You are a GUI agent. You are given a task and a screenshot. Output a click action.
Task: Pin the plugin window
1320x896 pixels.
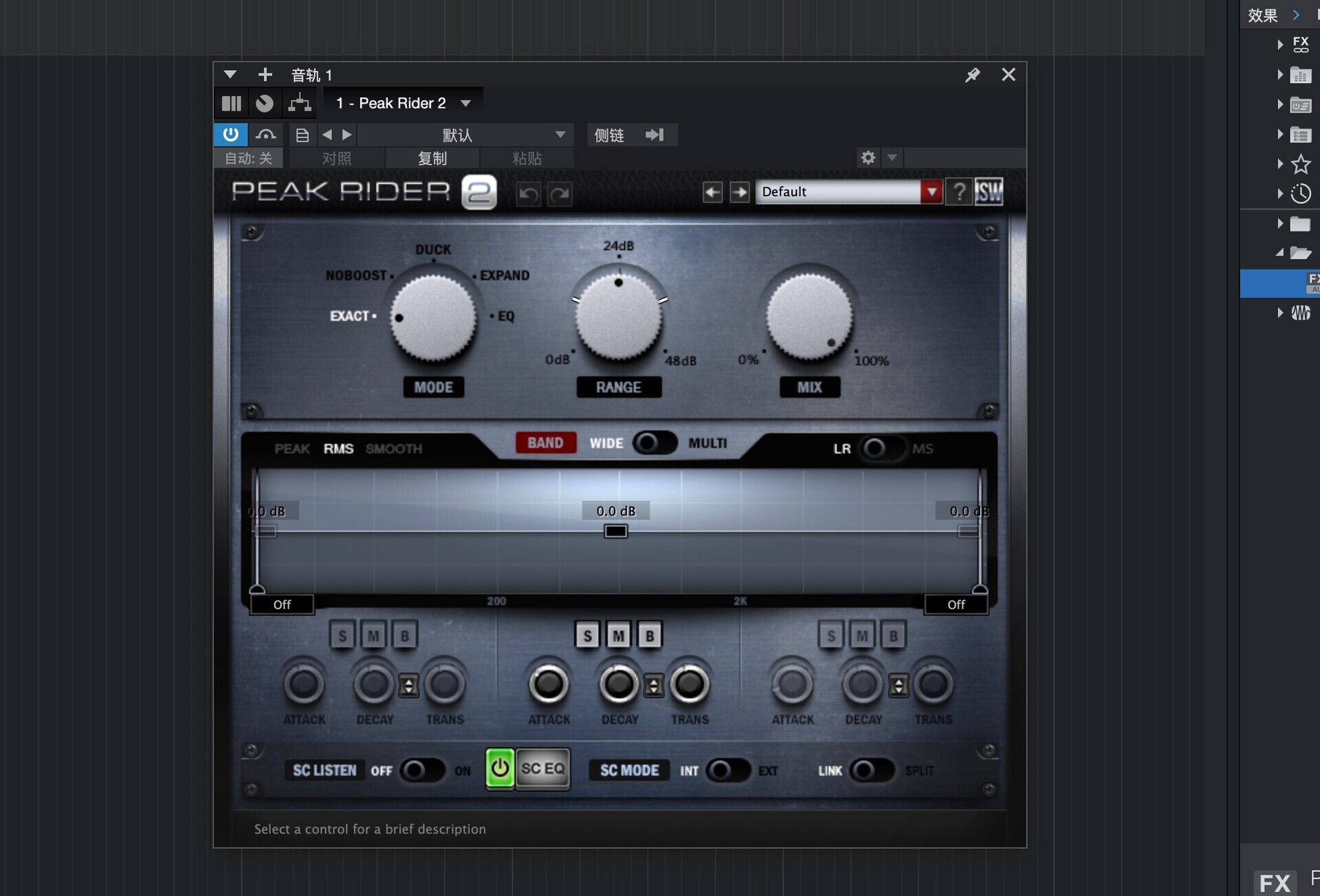coord(972,75)
